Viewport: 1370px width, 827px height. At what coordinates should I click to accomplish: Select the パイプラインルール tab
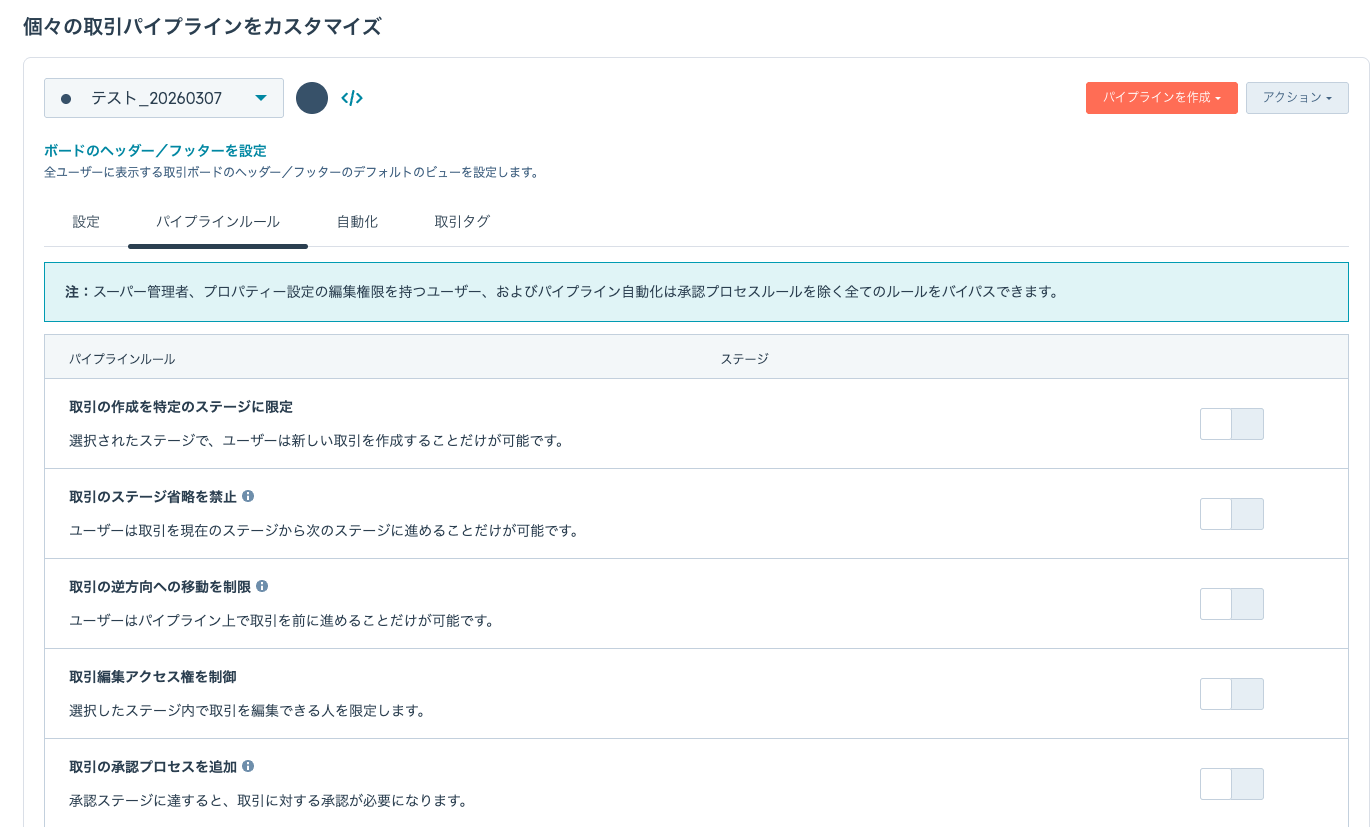218,222
